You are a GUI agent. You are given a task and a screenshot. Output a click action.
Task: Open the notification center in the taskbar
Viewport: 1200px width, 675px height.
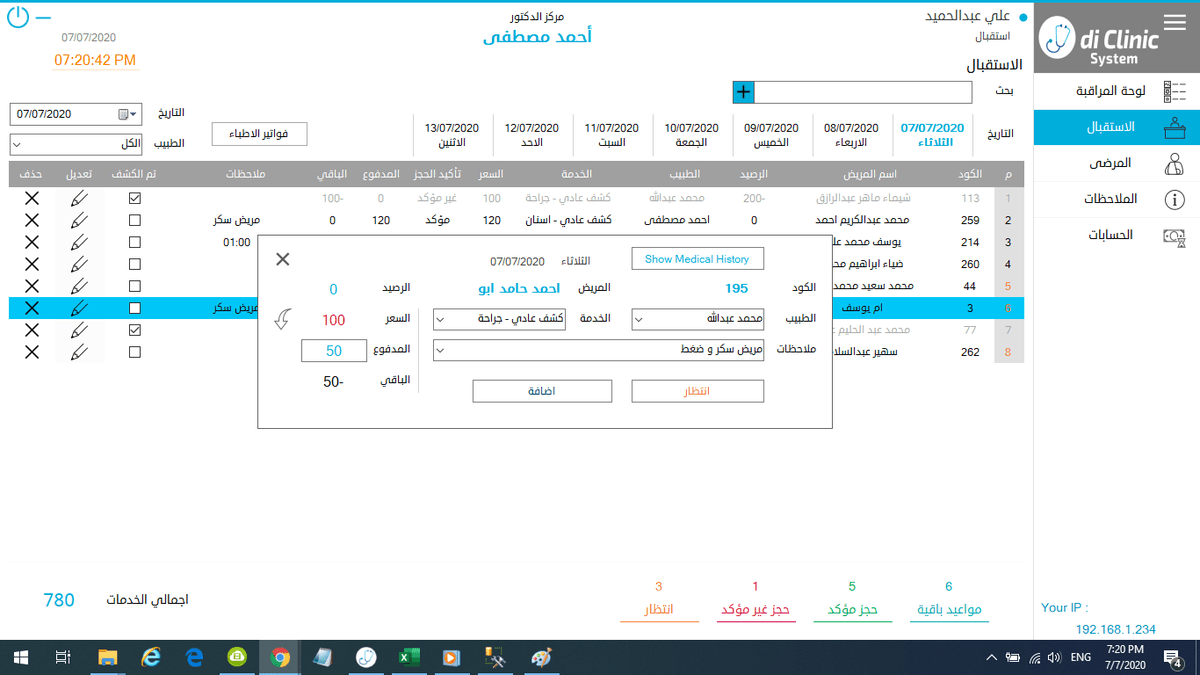(x=1174, y=657)
